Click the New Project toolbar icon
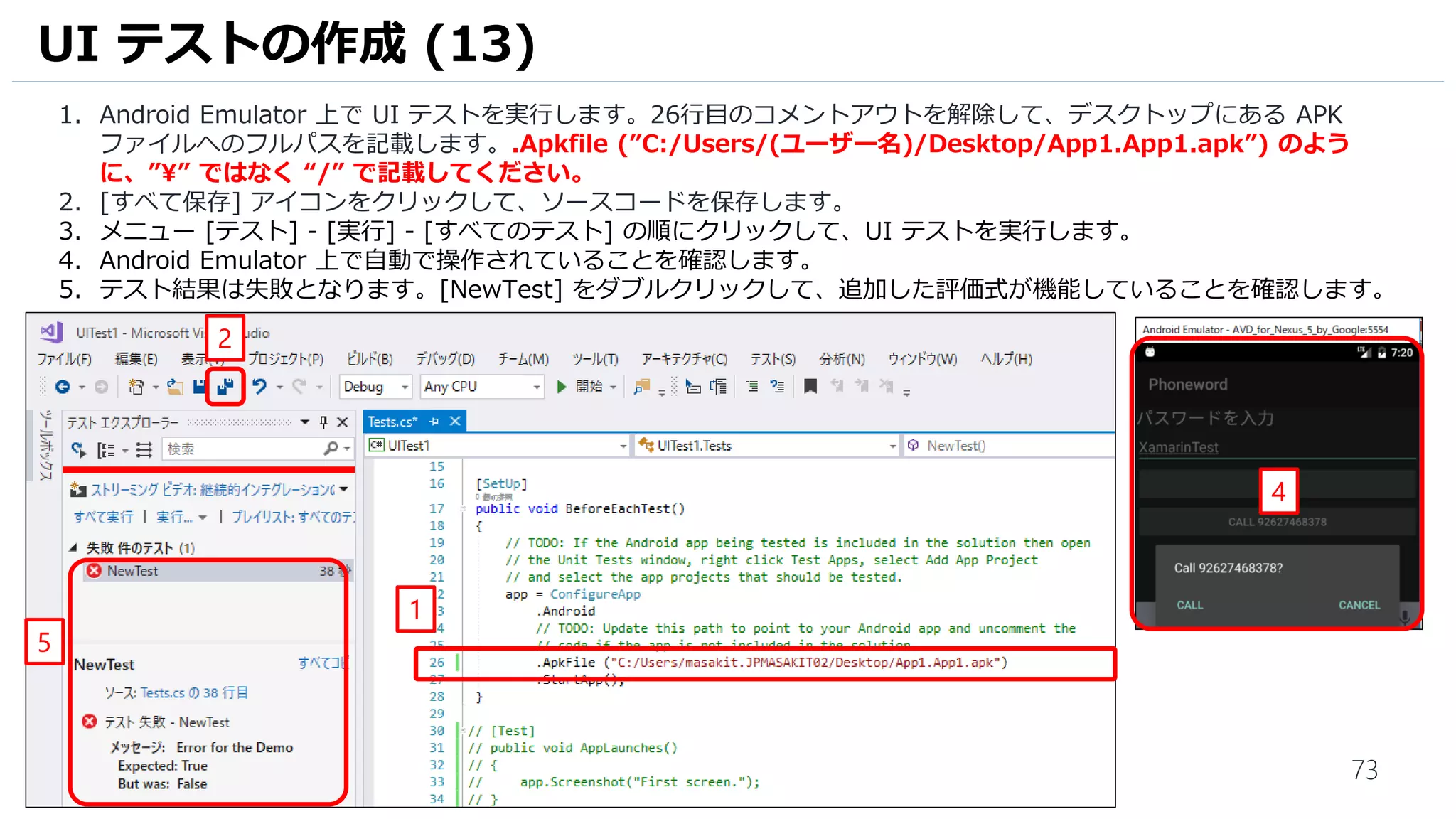The image size is (1456, 819). 135,387
